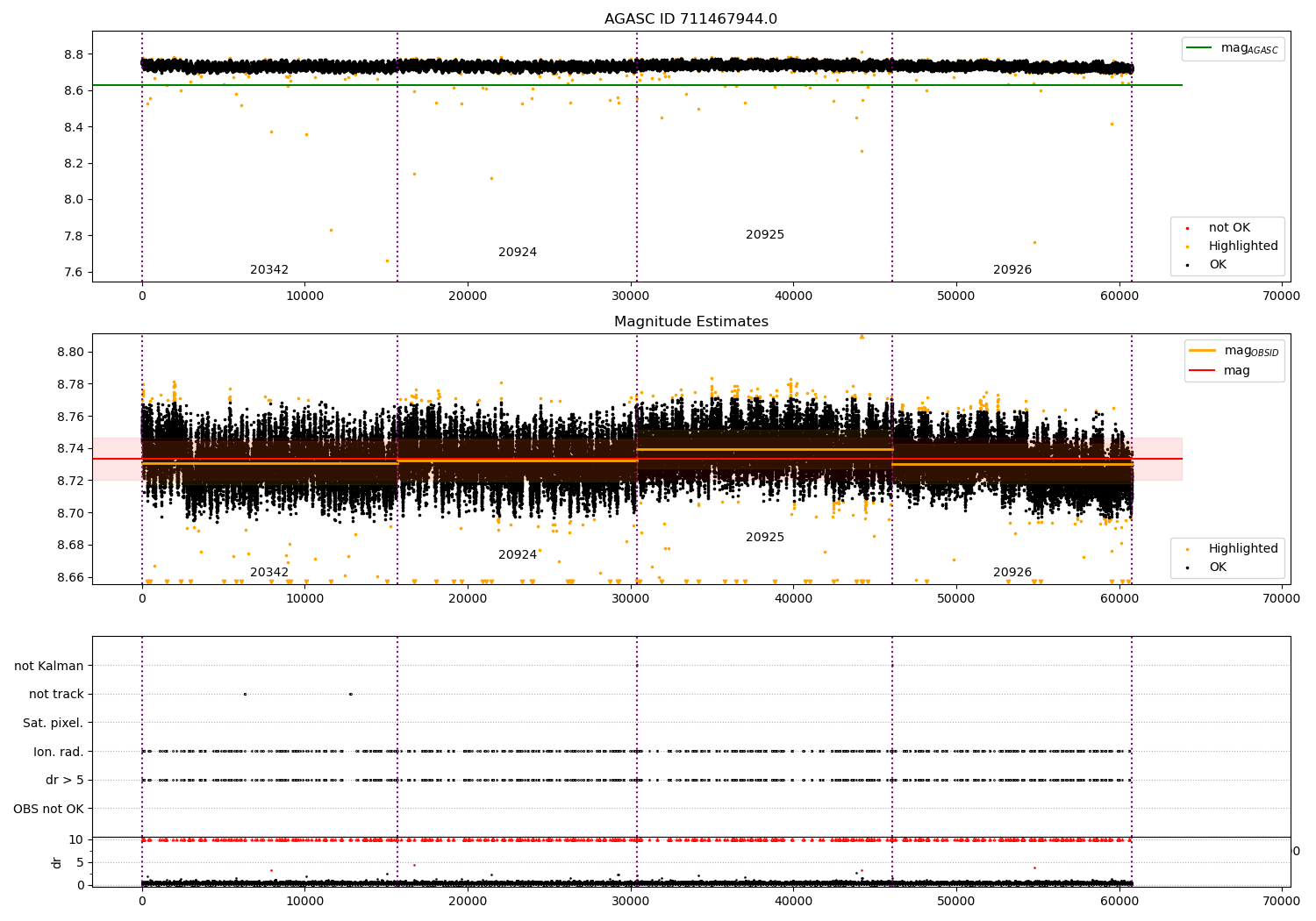
Task: Click the 7.6 y-axis tick in top panel
Action: pos(73,272)
